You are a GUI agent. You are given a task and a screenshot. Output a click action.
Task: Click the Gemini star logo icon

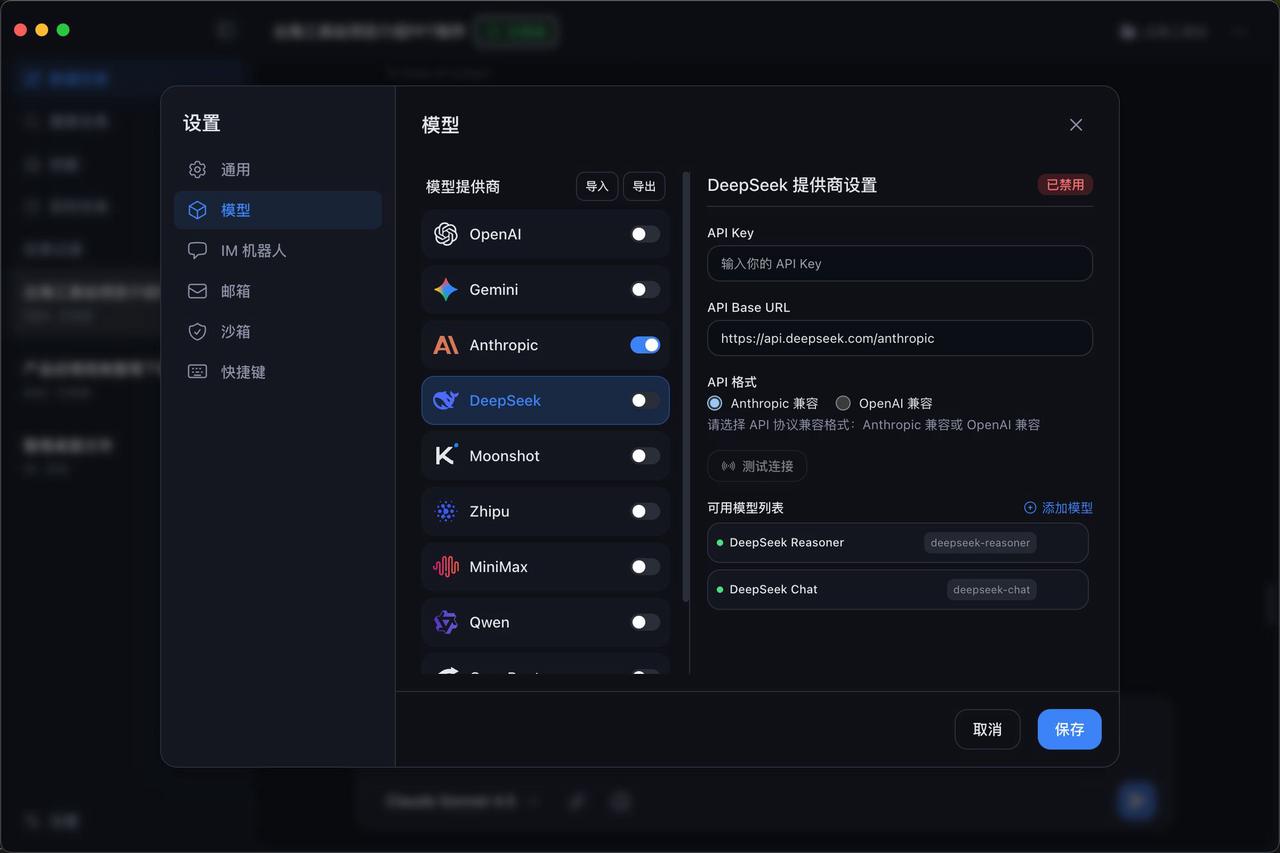click(446, 290)
